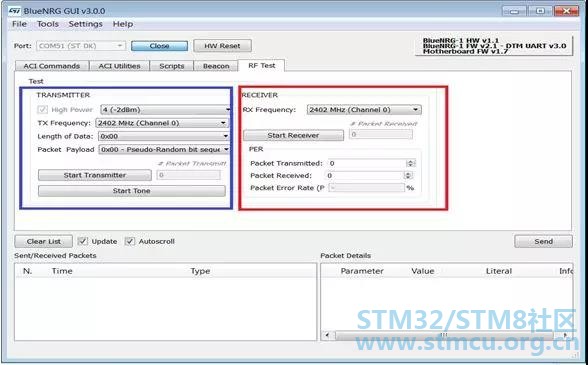
Task: Click Start Transmitter button
Action: coord(95,175)
